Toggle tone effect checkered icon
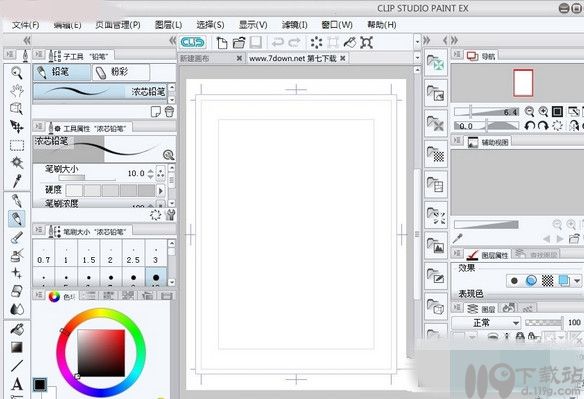The image size is (584, 399). [x=547, y=281]
